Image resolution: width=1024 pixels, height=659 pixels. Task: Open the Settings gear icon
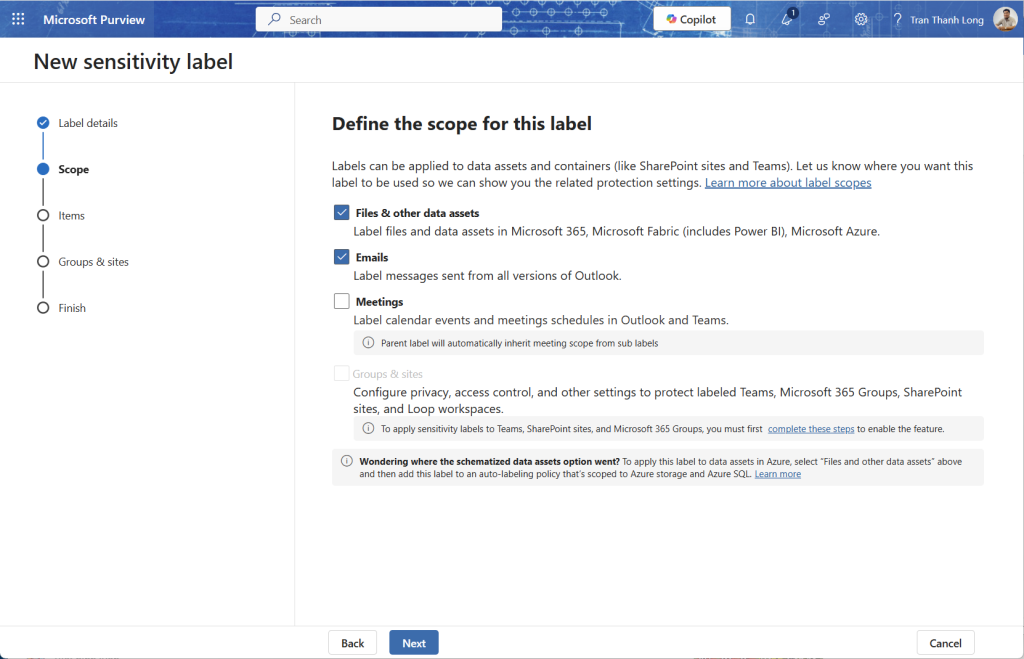861,19
